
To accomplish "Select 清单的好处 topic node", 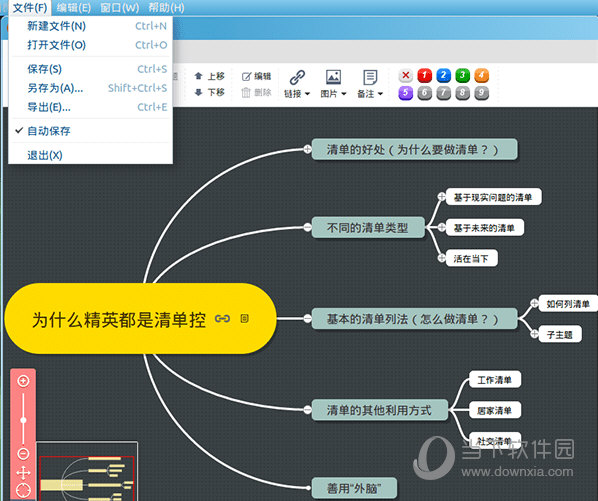I will pos(415,149).
